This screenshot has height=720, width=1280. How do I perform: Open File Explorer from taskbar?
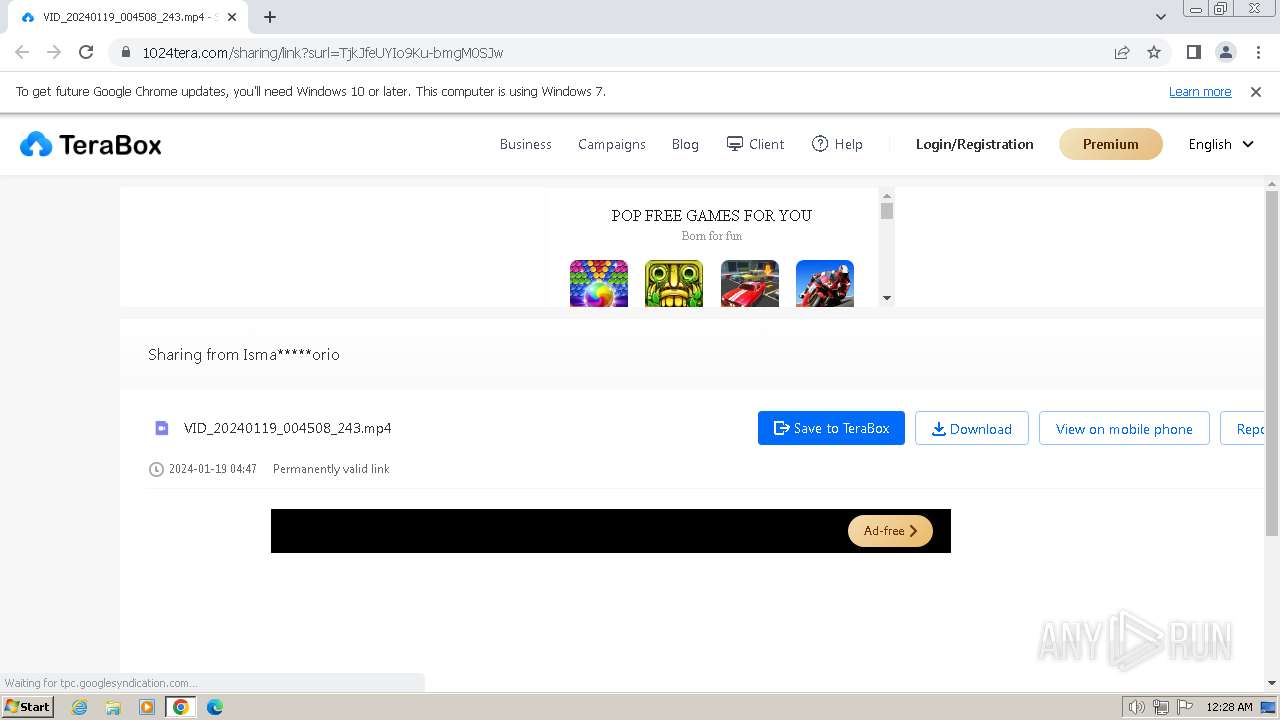point(113,706)
